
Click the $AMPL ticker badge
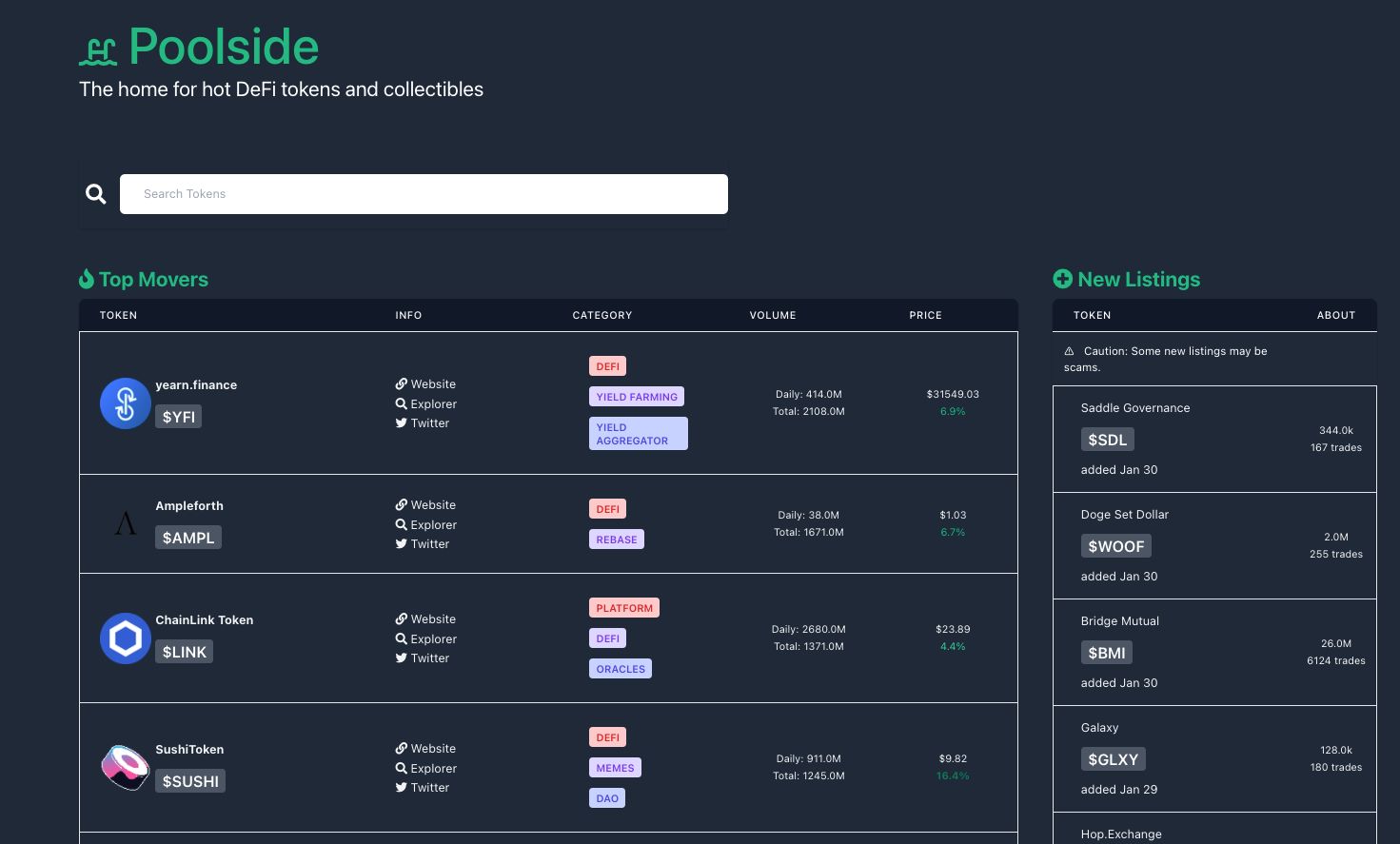point(188,538)
